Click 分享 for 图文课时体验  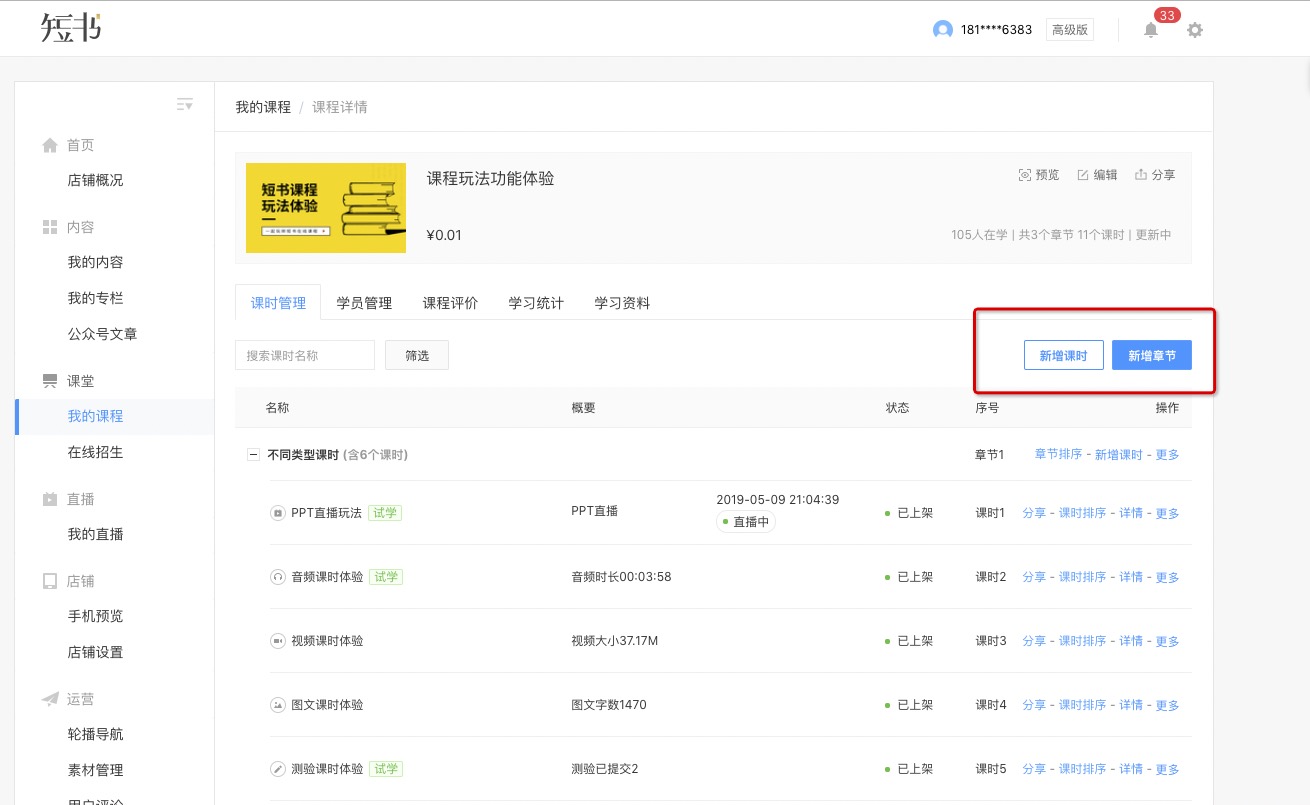[1034, 705]
